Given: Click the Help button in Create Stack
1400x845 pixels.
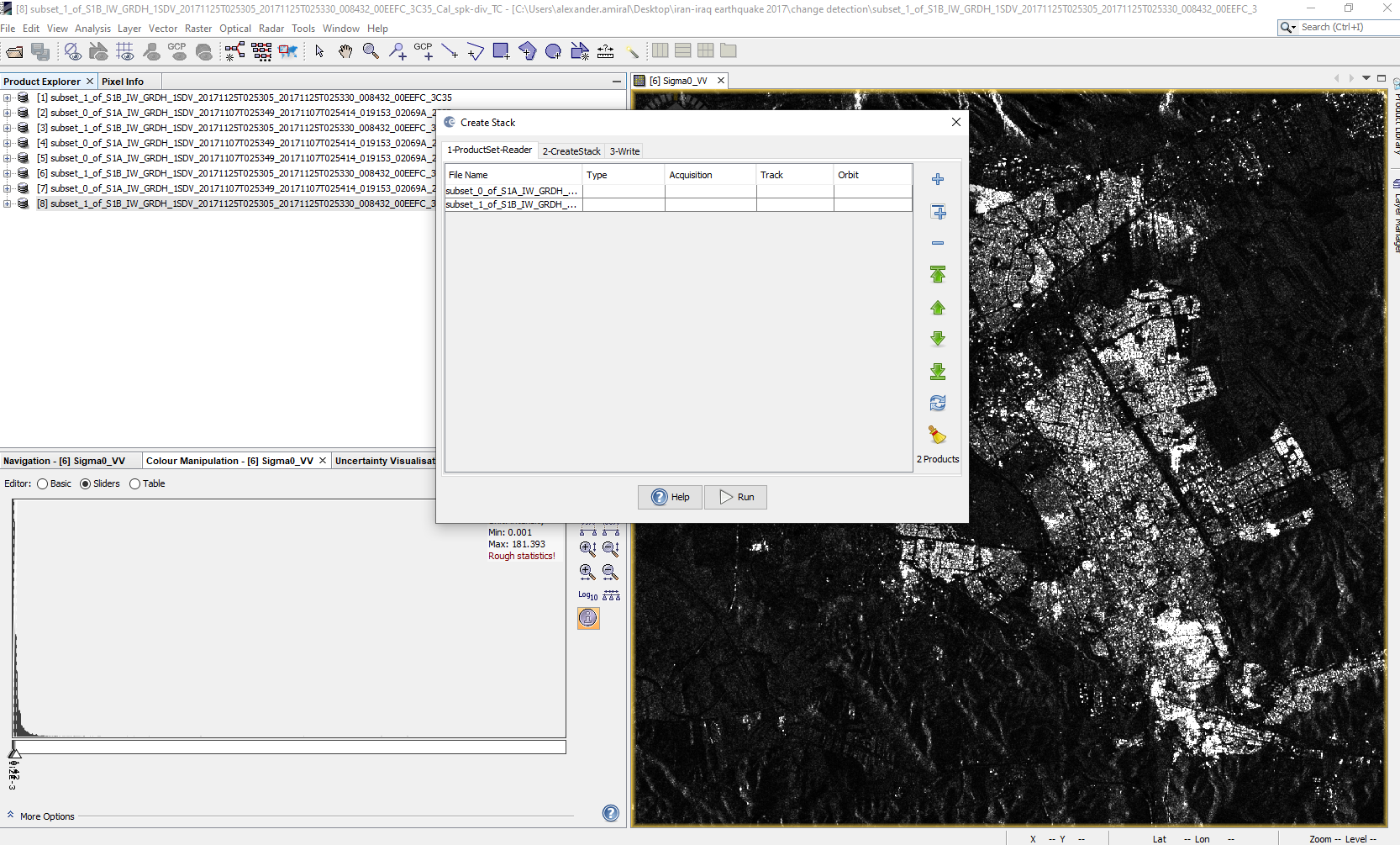Looking at the screenshot, I should pos(670,497).
